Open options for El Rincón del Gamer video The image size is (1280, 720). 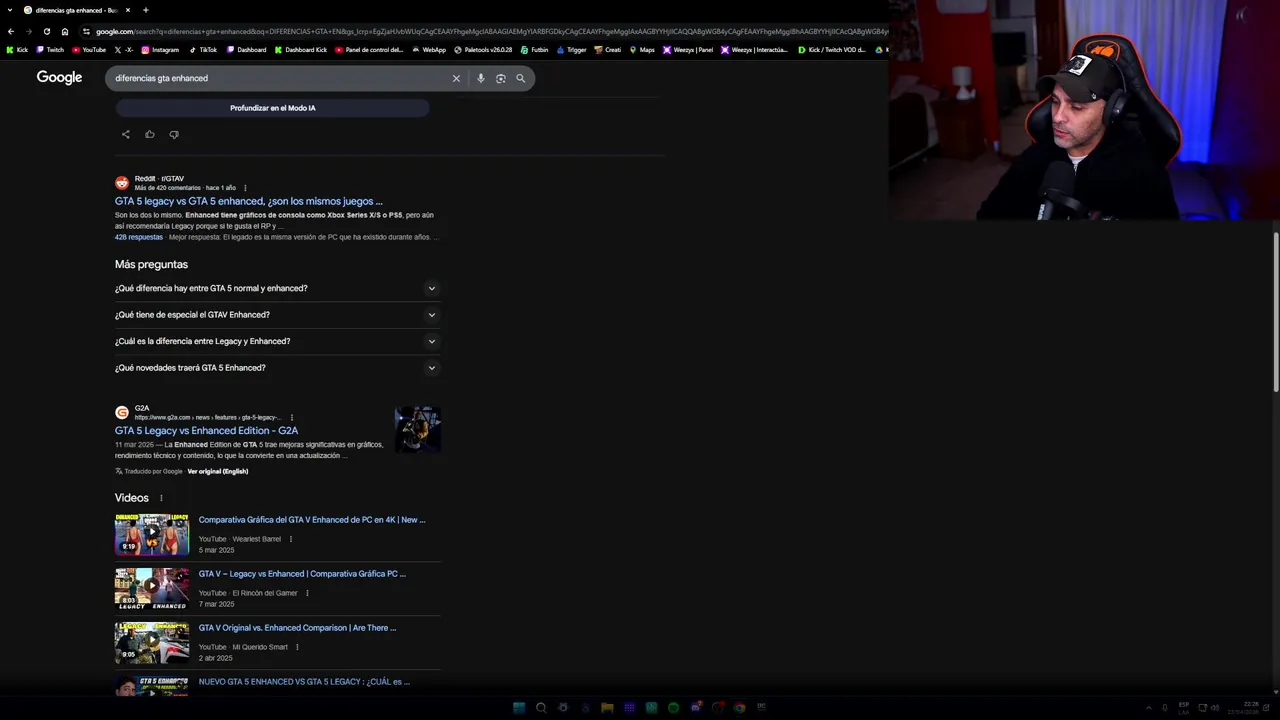click(x=307, y=593)
